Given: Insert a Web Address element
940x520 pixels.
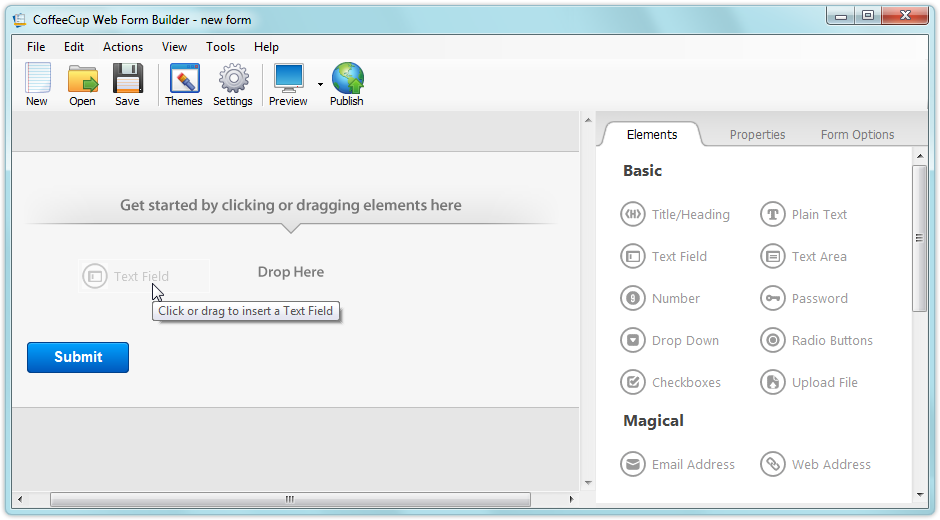Looking at the screenshot, I should [815, 464].
